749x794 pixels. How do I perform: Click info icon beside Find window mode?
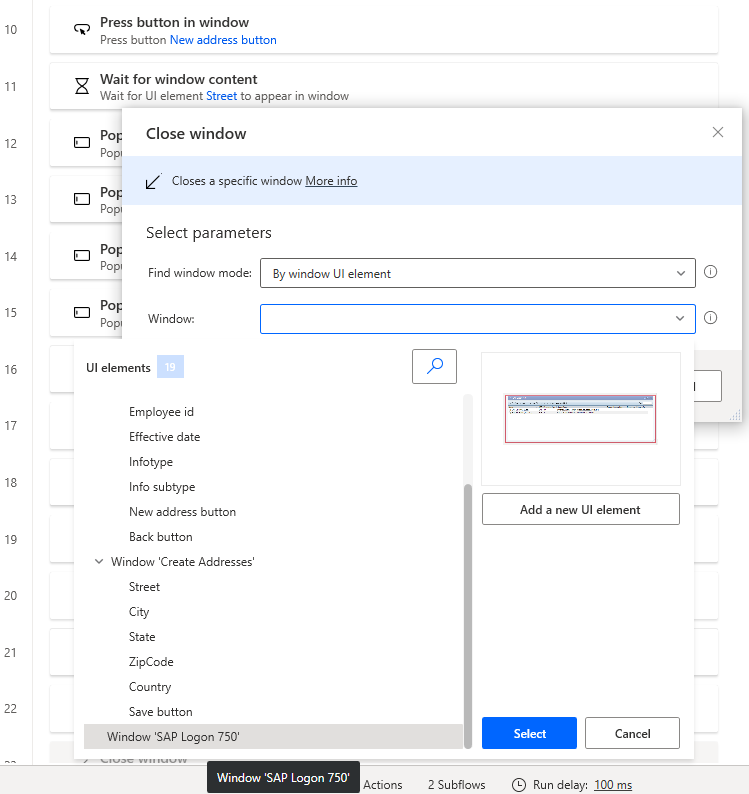click(711, 272)
